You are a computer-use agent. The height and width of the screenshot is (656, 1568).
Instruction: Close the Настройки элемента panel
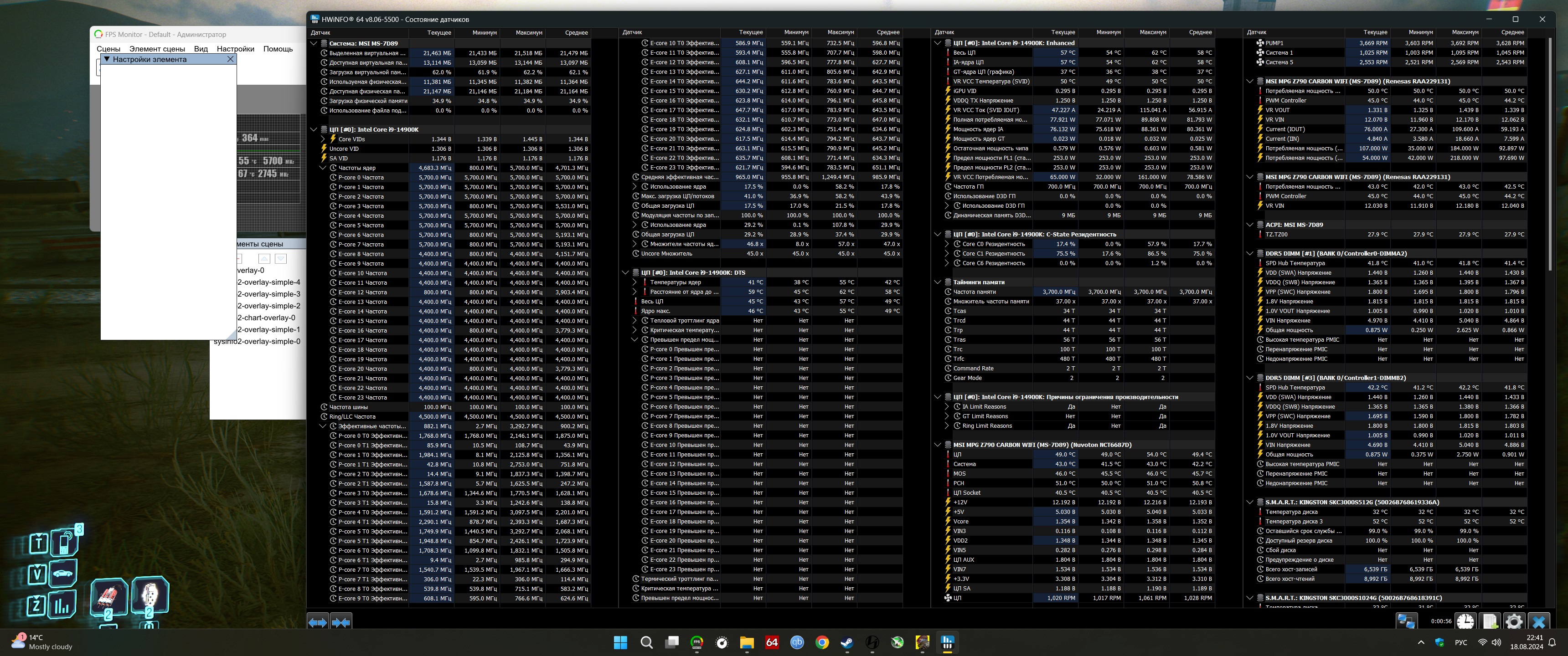230,59
